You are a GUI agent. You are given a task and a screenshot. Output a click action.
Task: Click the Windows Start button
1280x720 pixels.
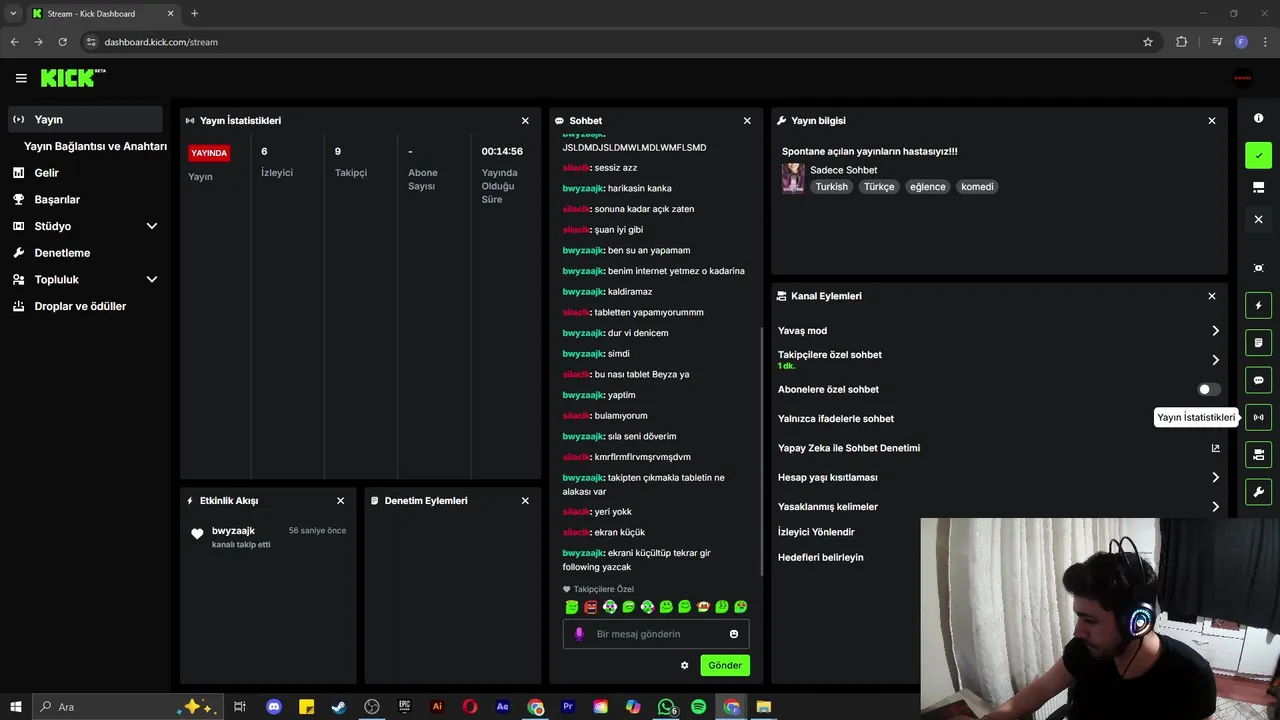16,707
